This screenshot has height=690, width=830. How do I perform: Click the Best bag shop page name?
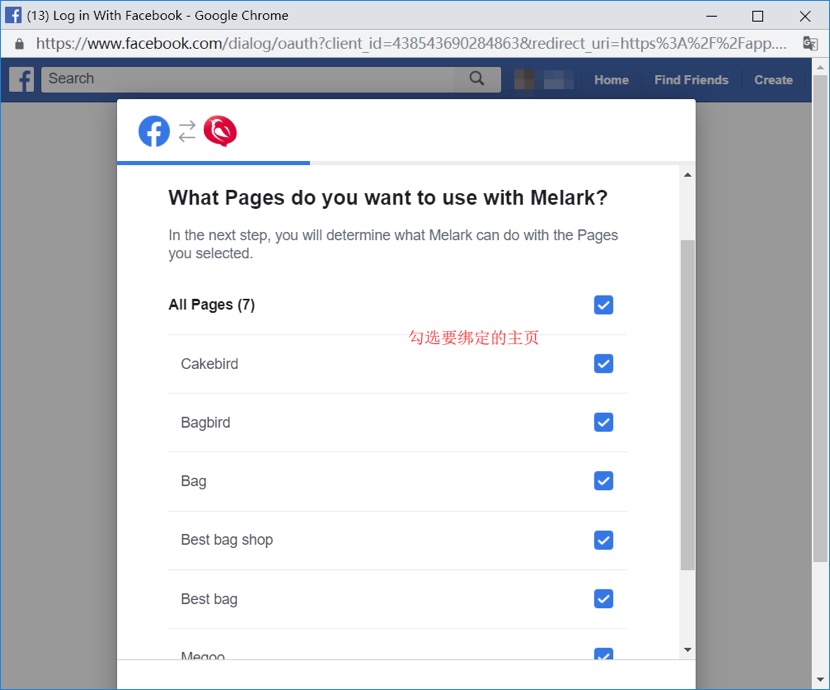click(227, 540)
